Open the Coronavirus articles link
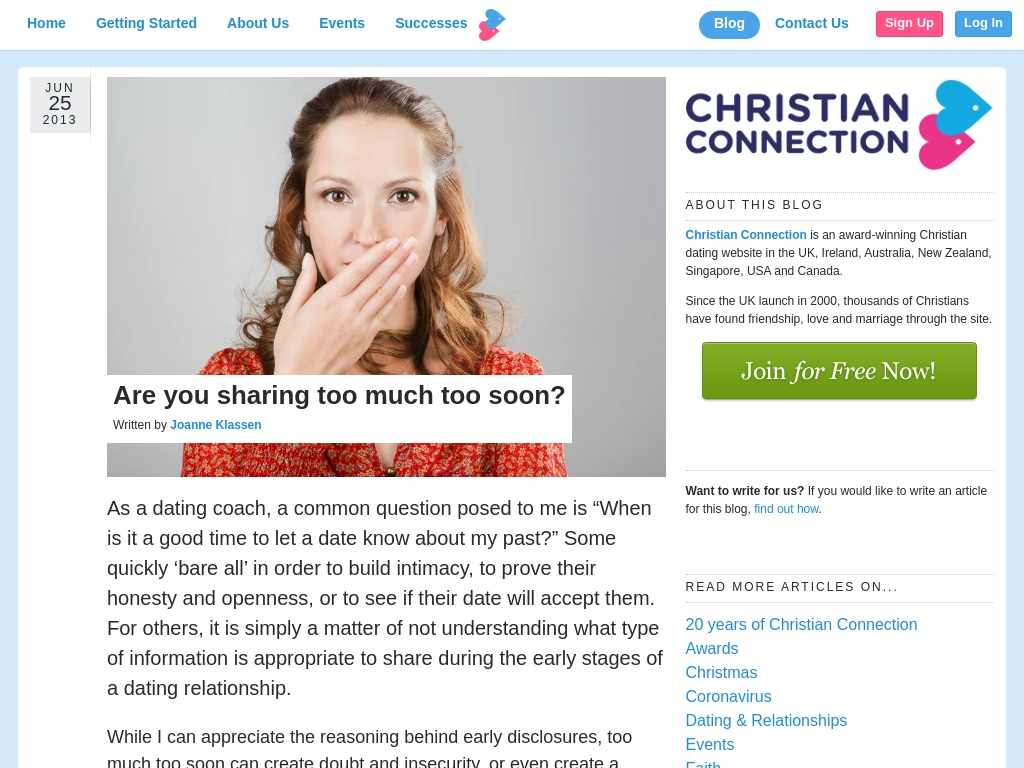 pyautogui.click(x=728, y=696)
